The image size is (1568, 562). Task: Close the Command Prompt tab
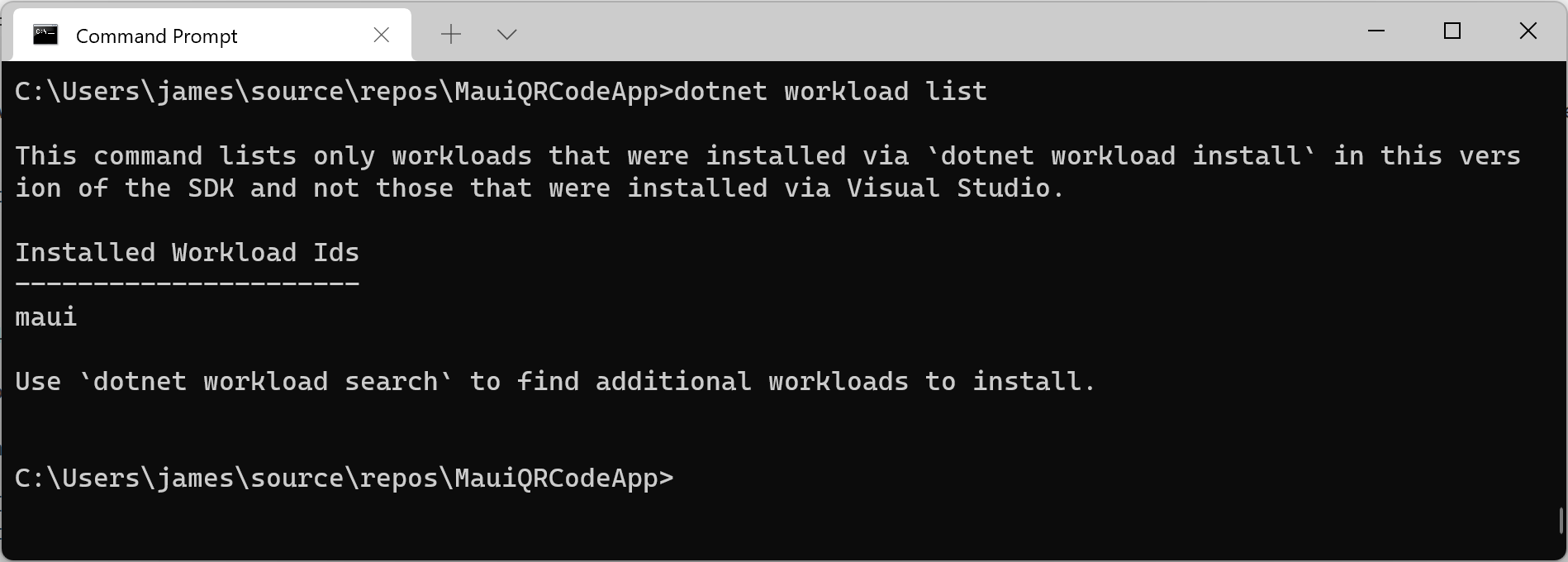[382, 35]
